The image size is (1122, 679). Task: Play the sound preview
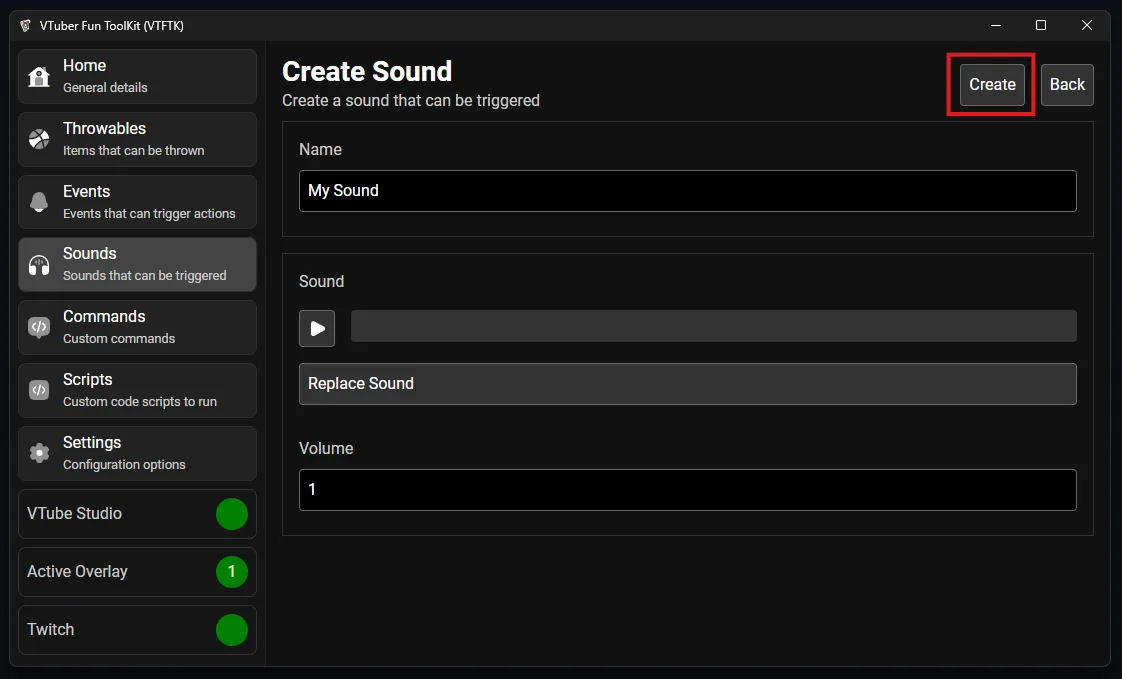tap(317, 328)
